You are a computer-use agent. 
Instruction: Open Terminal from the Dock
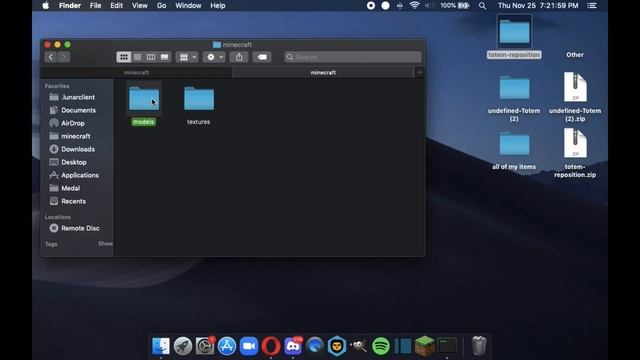point(447,346)
